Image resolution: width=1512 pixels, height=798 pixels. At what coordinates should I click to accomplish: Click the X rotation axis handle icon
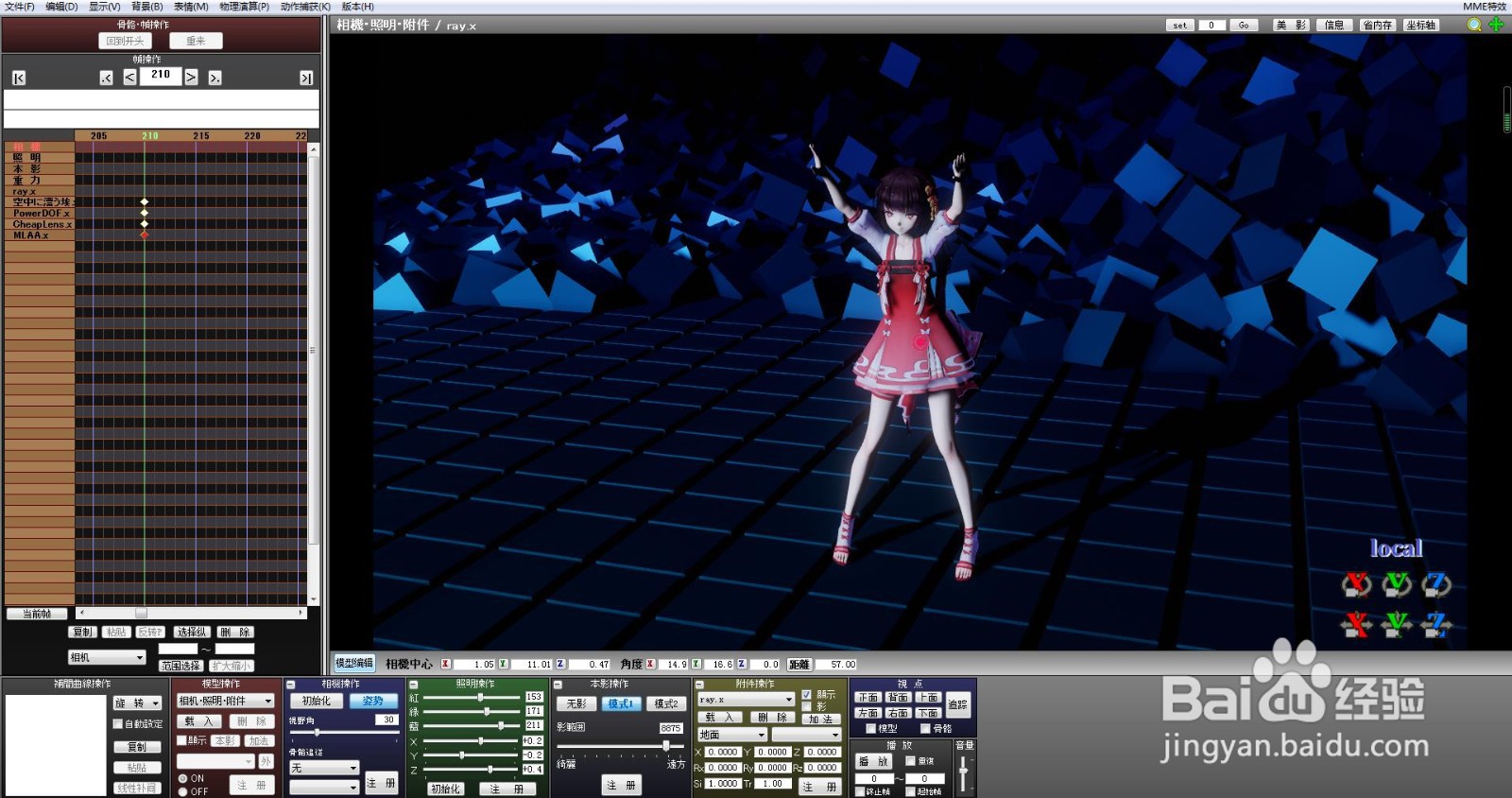point(1357,584)
